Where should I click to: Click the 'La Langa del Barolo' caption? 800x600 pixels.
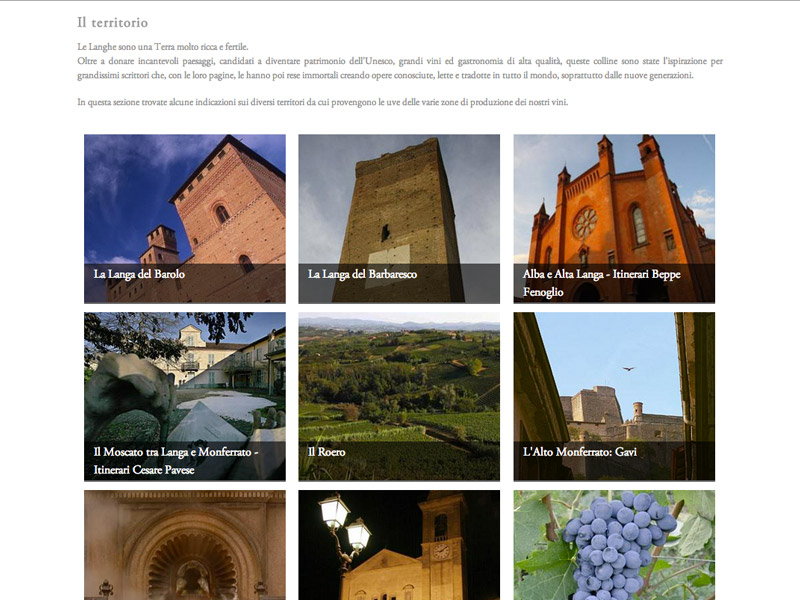tap(139, 274)
